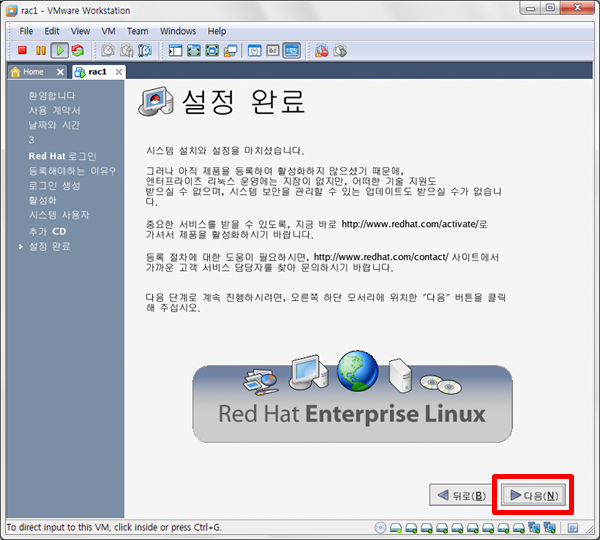Close the VMware Workstation window
The height and width of the screenshot is (540, 600).
577,8
